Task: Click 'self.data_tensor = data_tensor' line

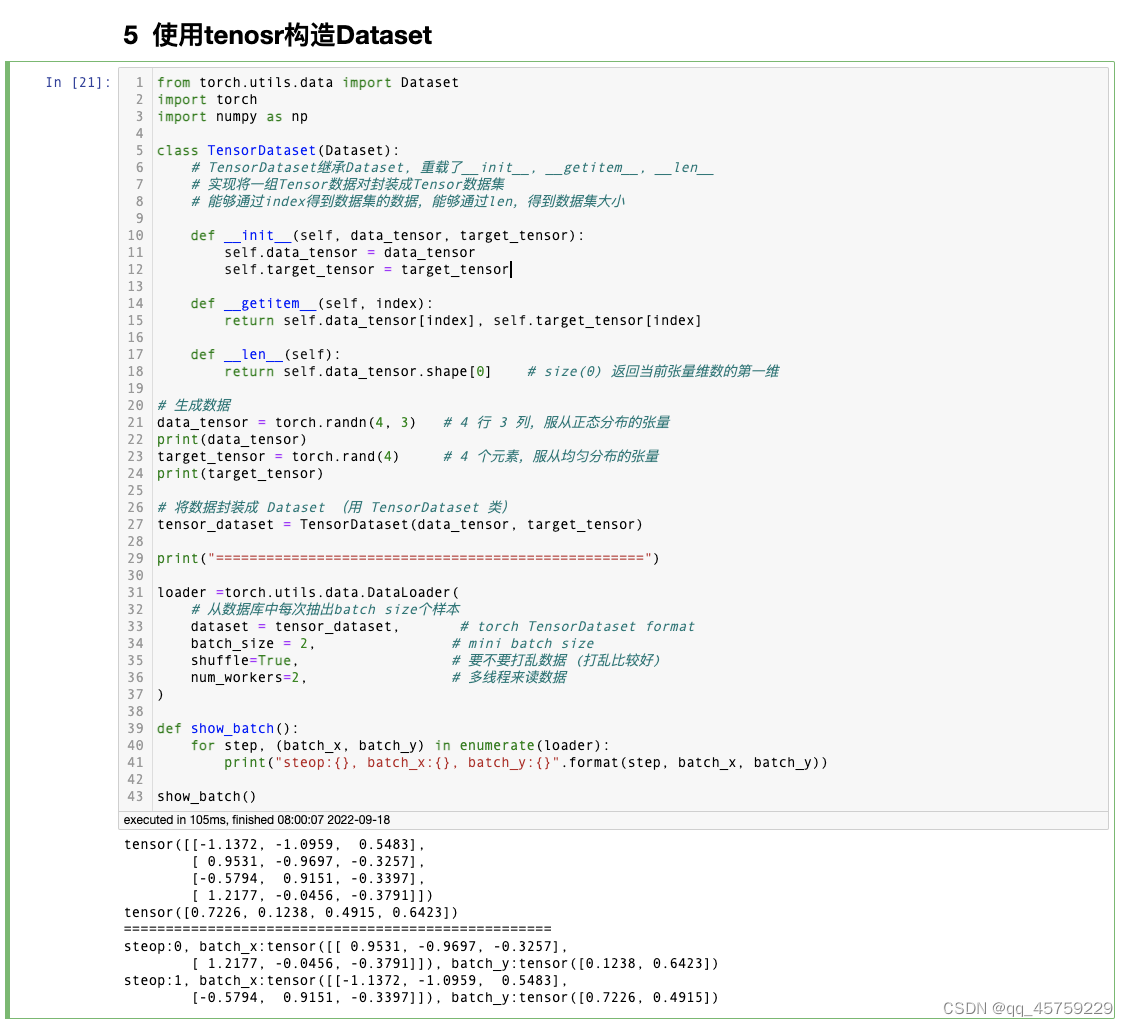Action: point(350,253)
